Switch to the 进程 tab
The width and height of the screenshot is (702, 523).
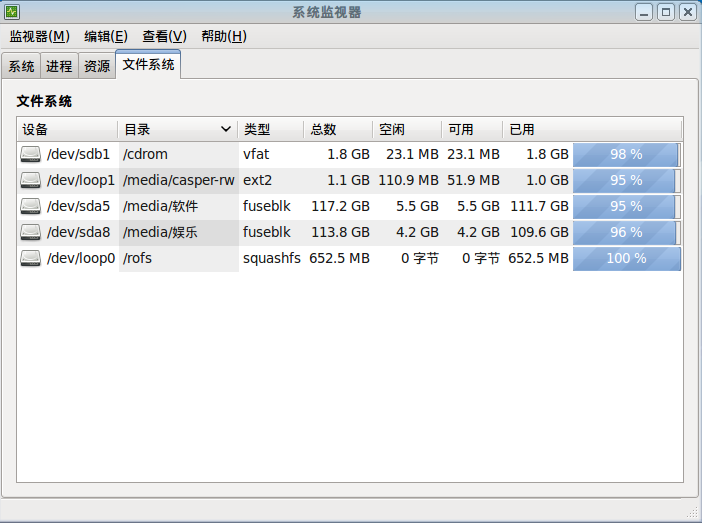click(x=59, y=66)
